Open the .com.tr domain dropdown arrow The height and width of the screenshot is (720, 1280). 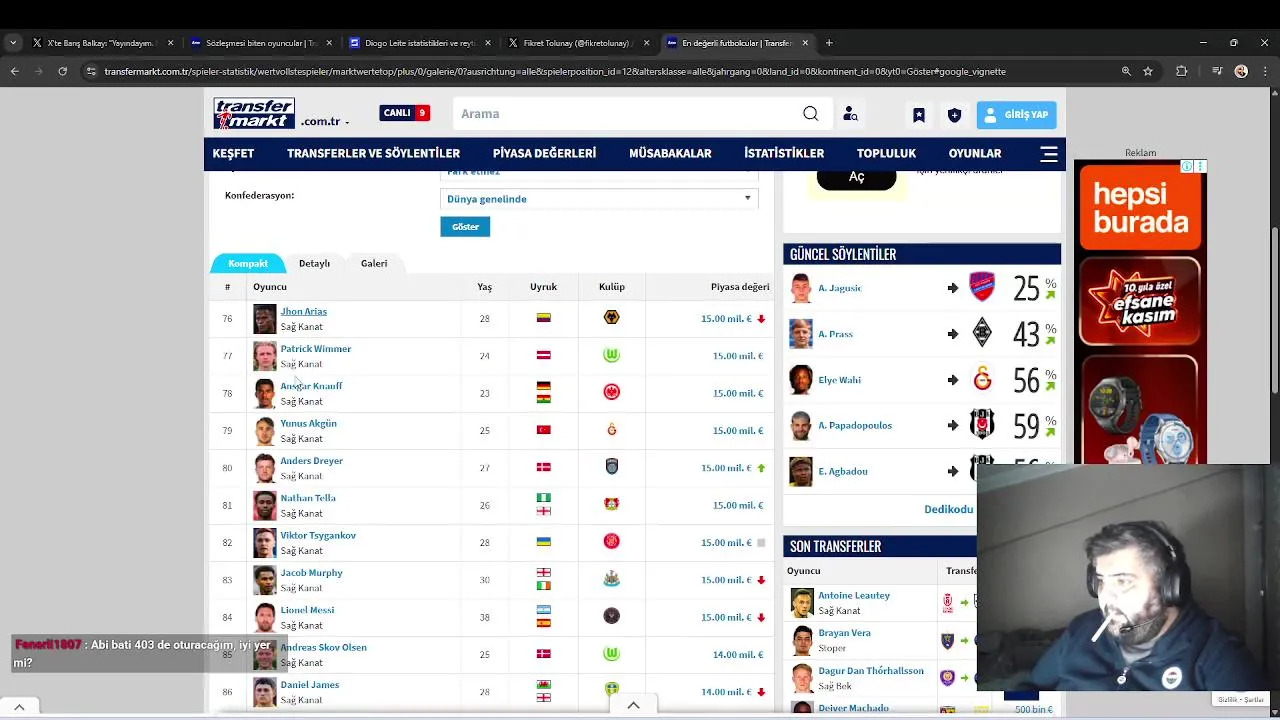347,122
